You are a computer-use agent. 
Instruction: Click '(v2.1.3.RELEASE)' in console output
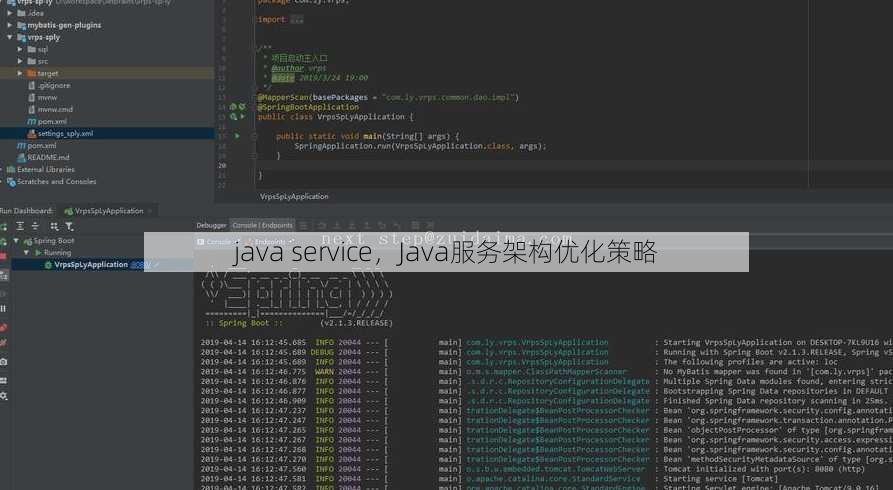coord(357,323)
